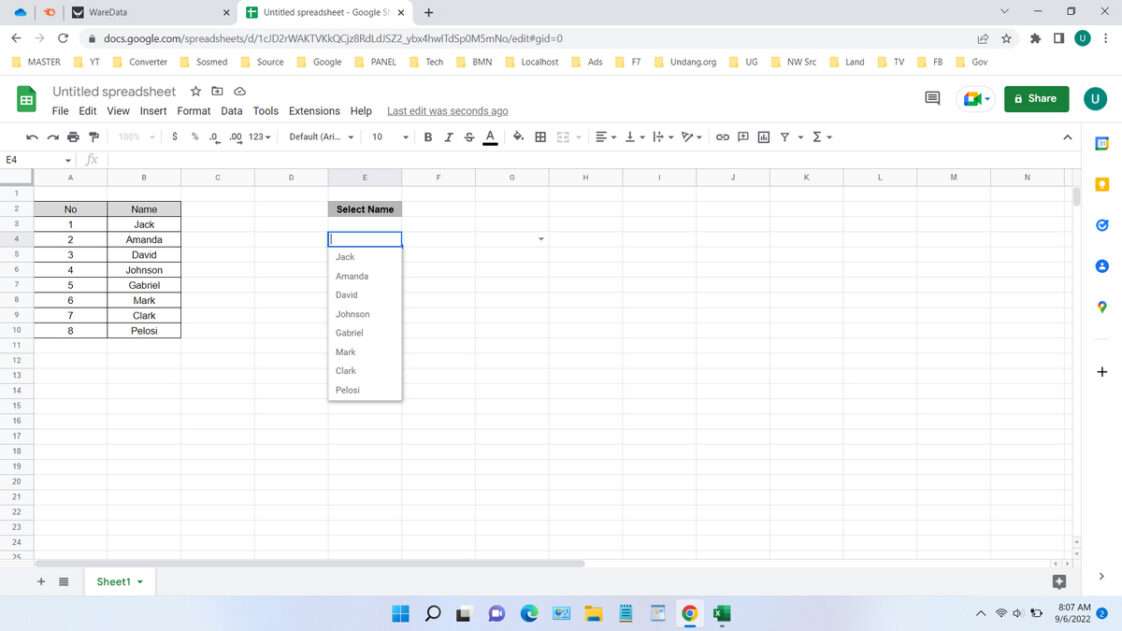Open the filter creation tool
The width and height of the screenshot is (1122, 631).
click(x=786, y=137)
